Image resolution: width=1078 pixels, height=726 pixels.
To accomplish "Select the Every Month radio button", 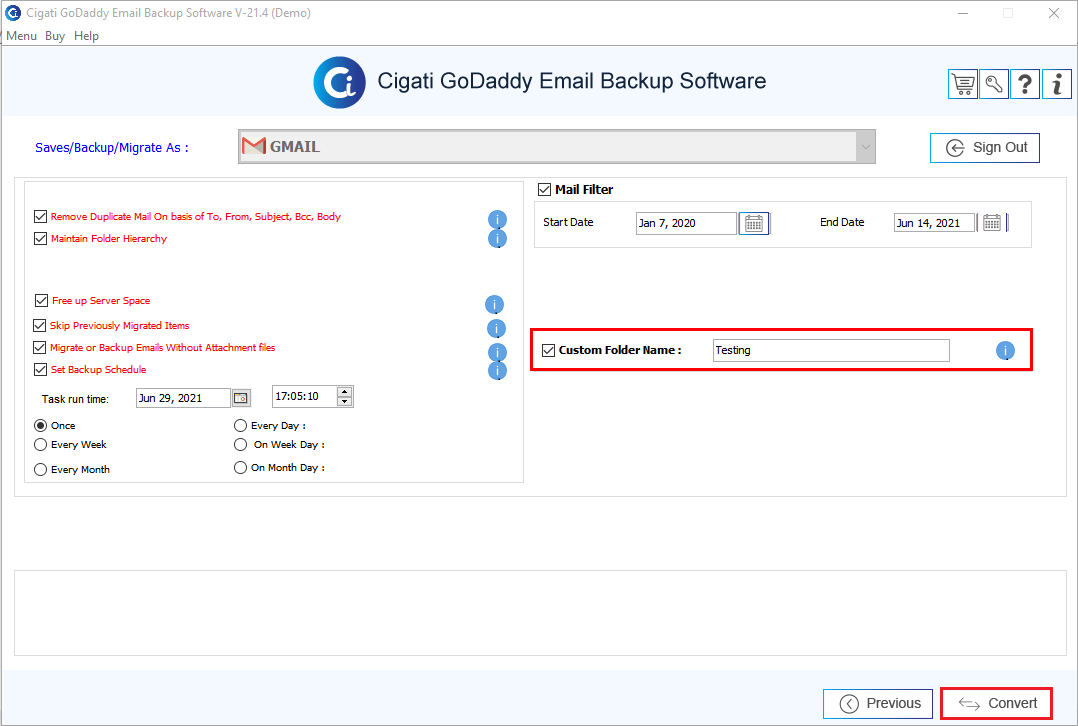I will click(41, 470).
